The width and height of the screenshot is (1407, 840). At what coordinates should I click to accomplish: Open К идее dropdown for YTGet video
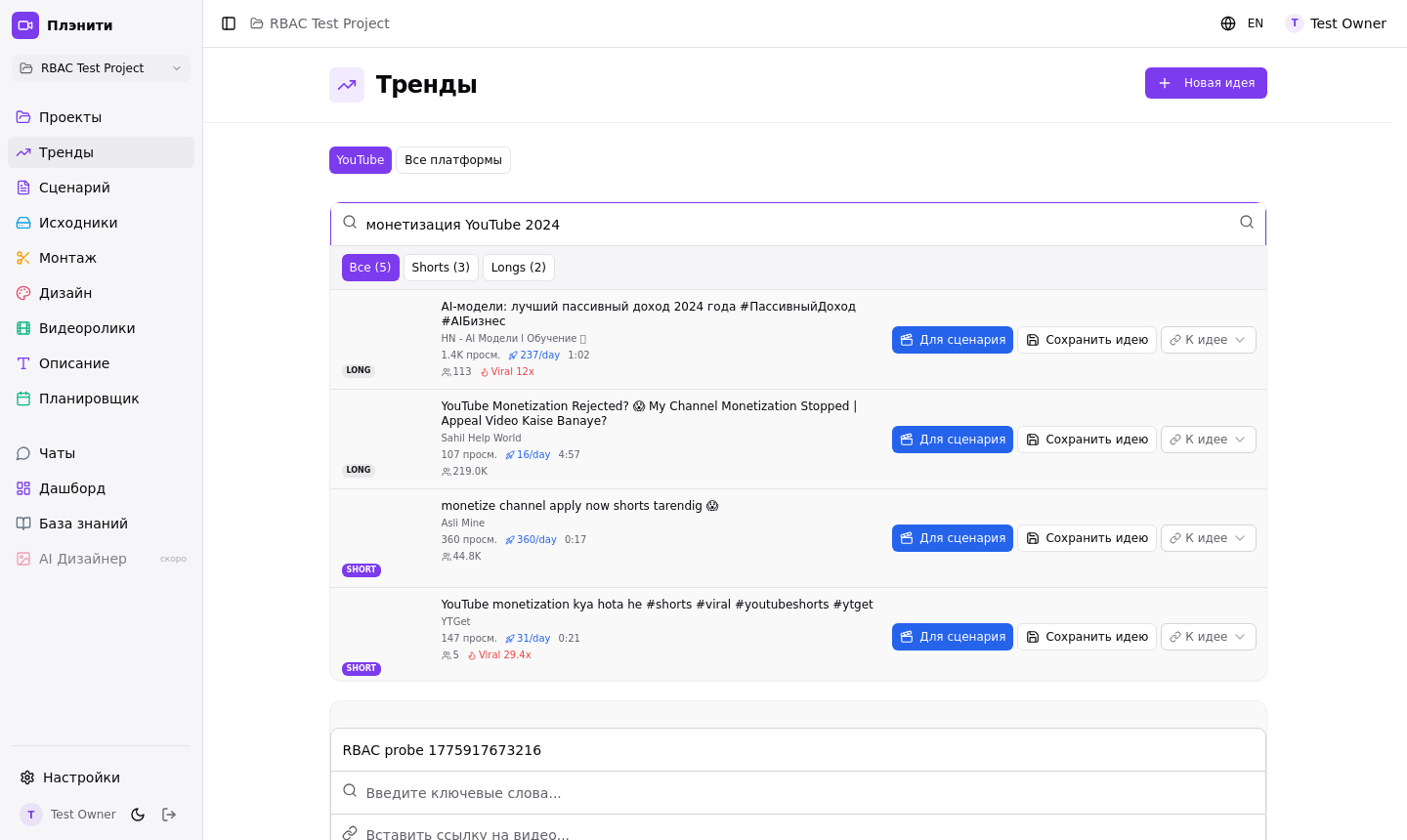click(1208, 637)
